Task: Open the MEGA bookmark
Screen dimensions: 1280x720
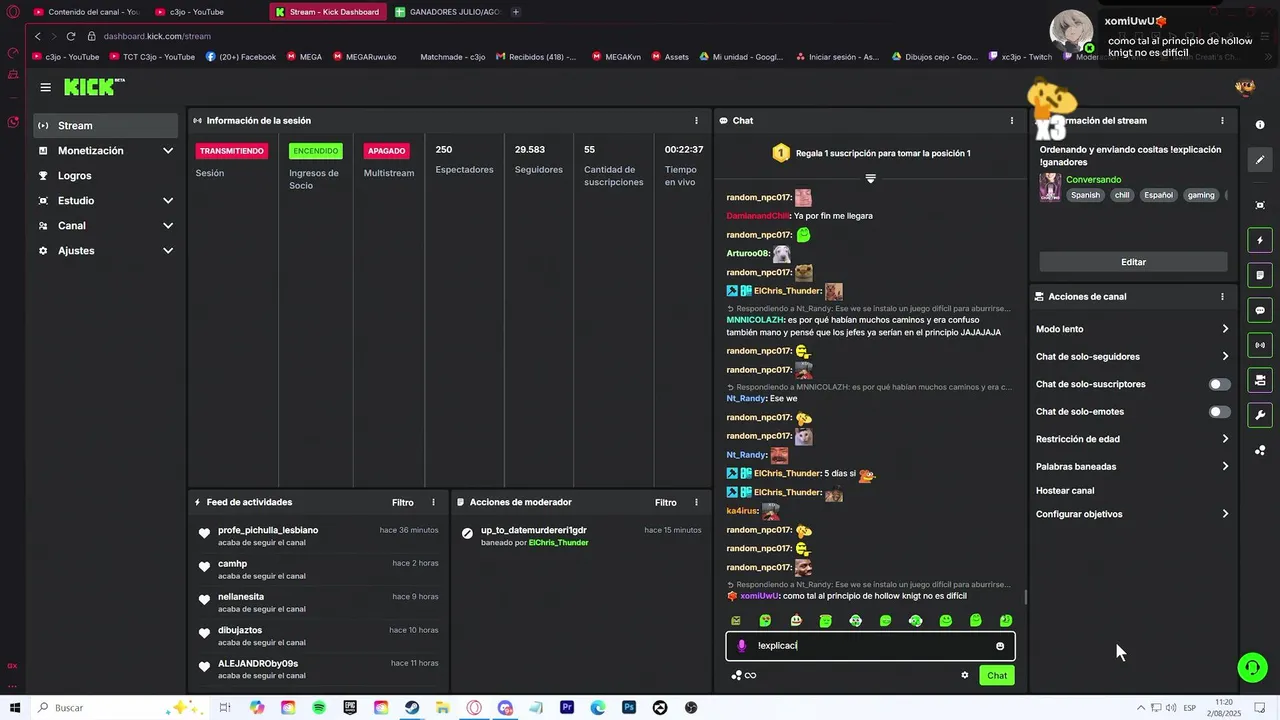Action: 304,57
